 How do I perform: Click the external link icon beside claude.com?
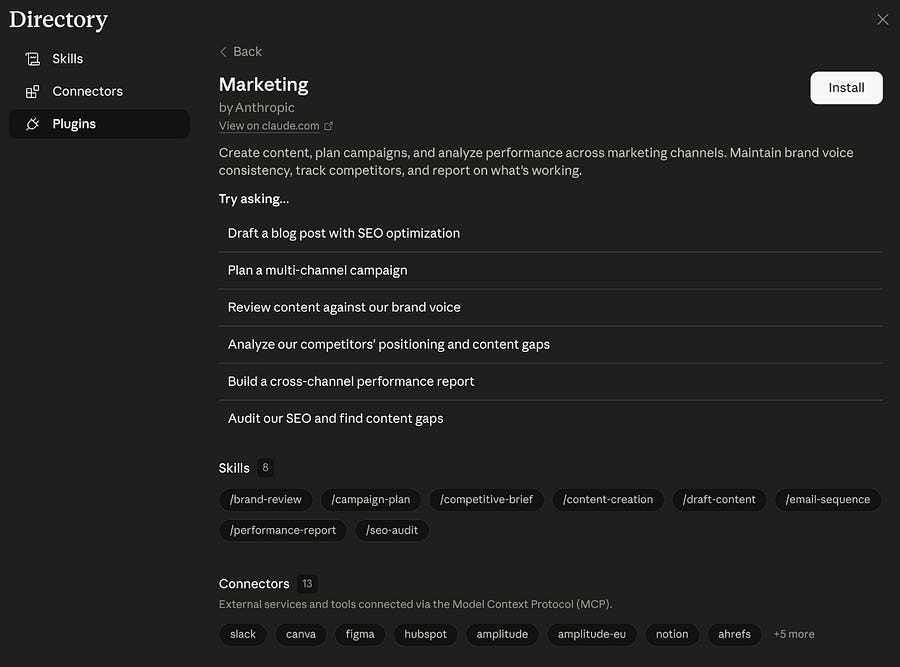[328, 126]
